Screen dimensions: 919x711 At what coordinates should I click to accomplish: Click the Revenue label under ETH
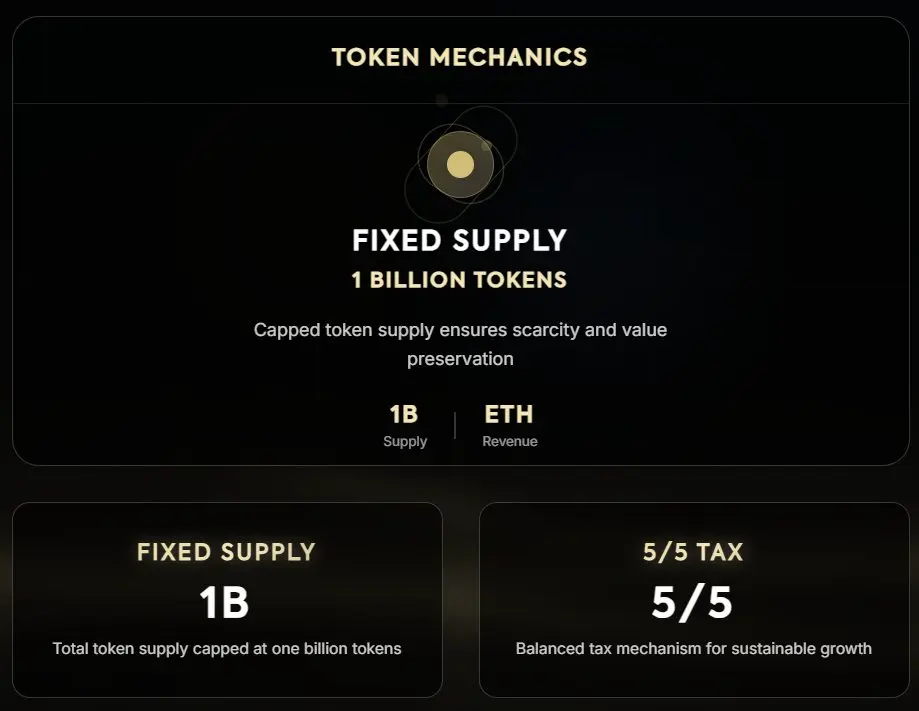pos(510,441)
